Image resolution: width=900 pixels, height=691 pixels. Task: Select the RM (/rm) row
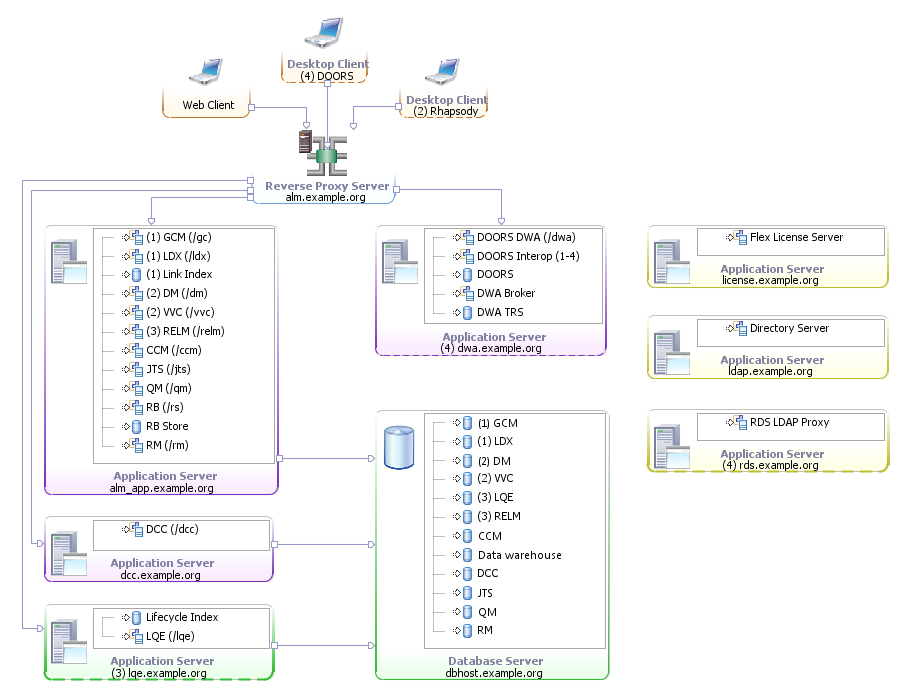coord(155,445)
